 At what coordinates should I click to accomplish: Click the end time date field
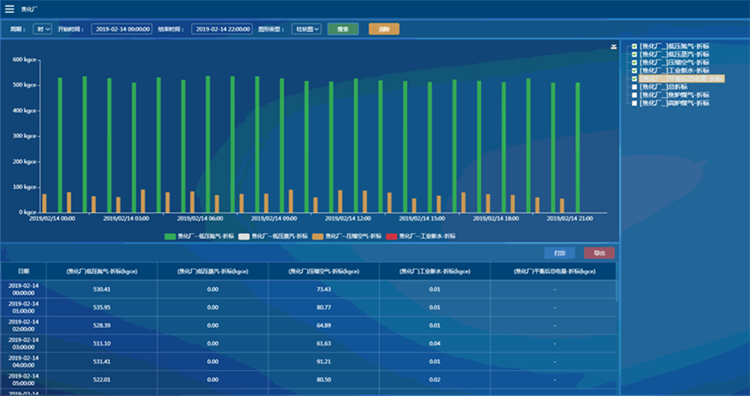(x=222, y=29)
